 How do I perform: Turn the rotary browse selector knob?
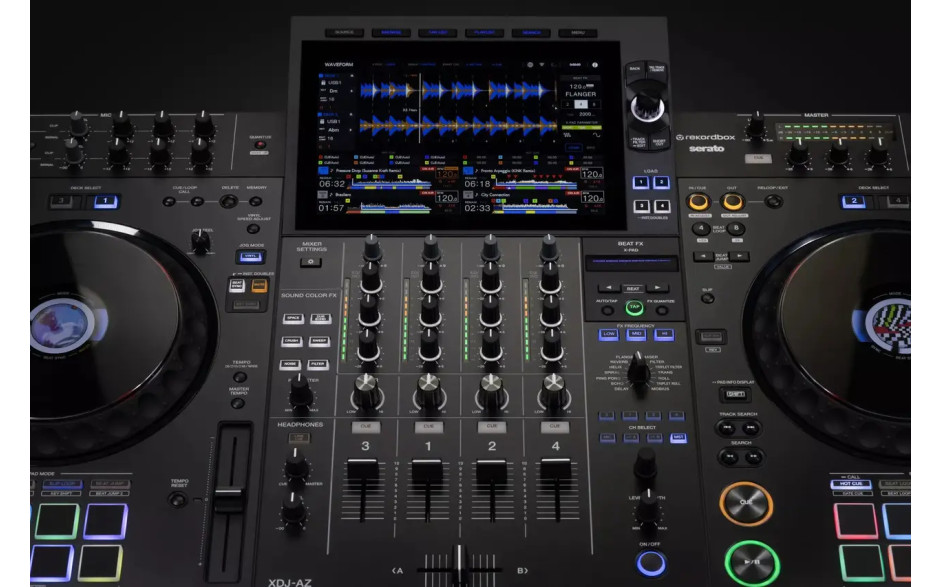click(x=647, y=107)
